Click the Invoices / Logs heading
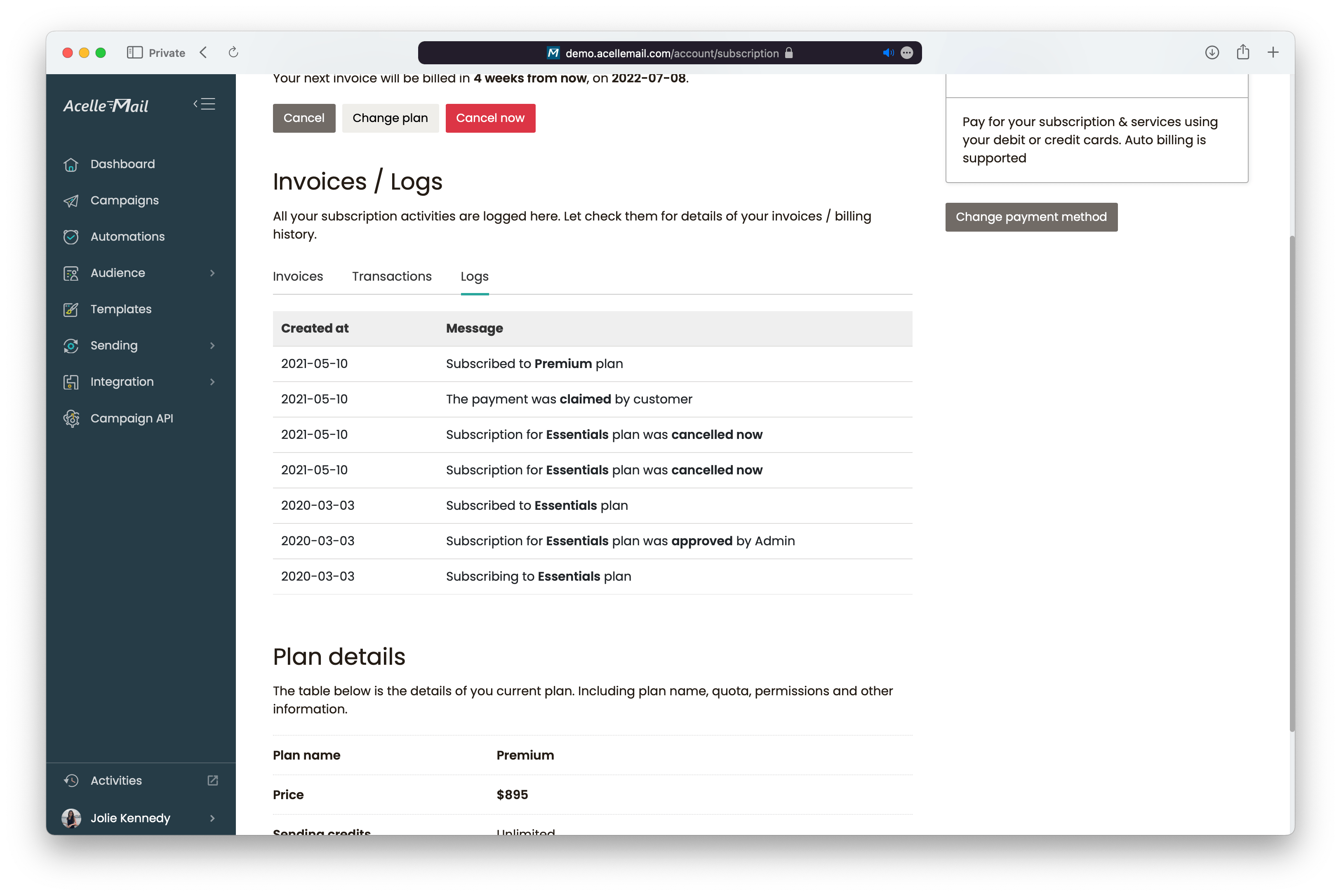Screen dimensions: 1341x896 (x=357, y=182)
